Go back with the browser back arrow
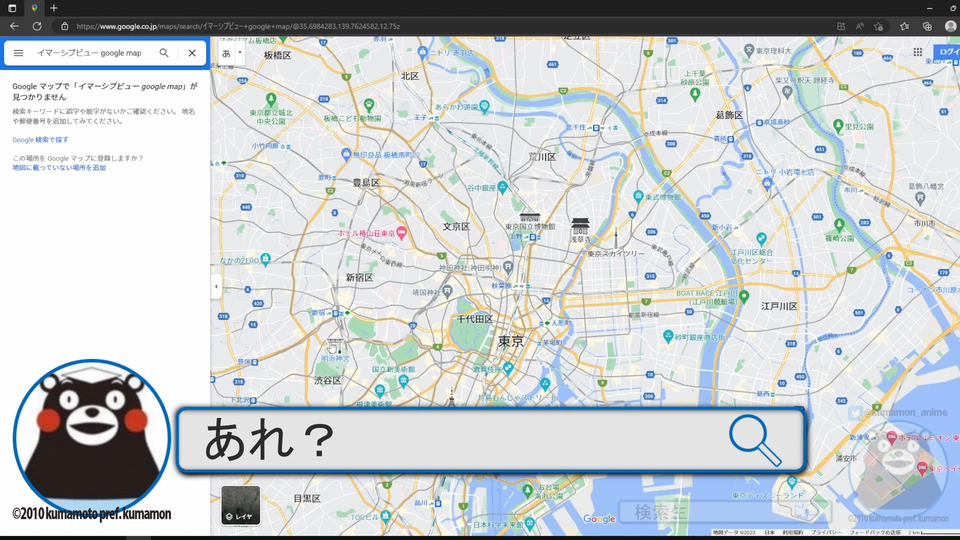 [x=14, y=26]
